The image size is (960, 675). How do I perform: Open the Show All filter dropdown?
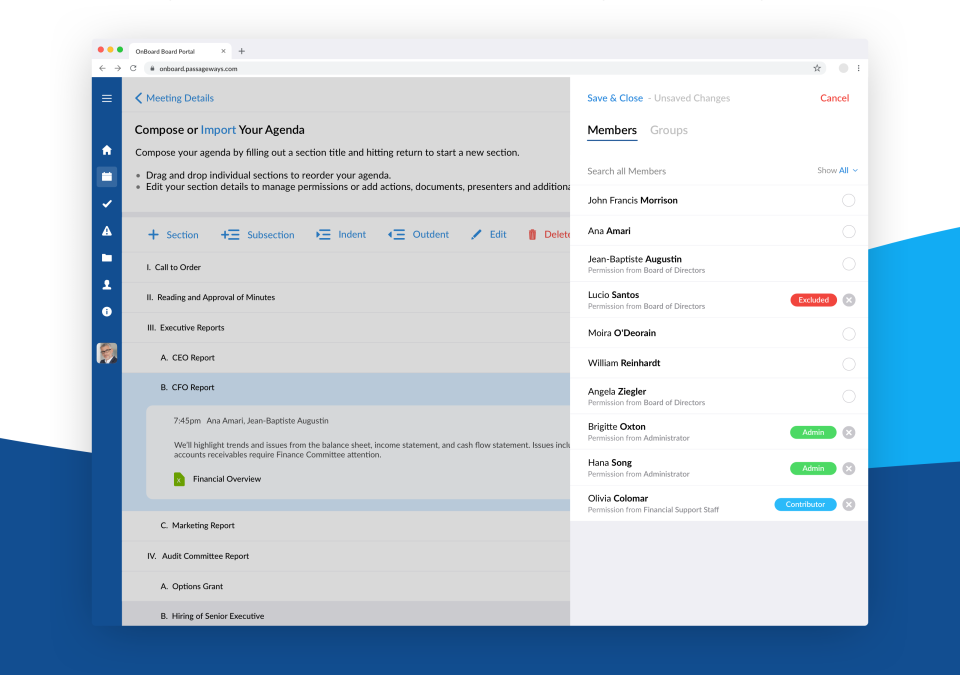coord(837,170)
